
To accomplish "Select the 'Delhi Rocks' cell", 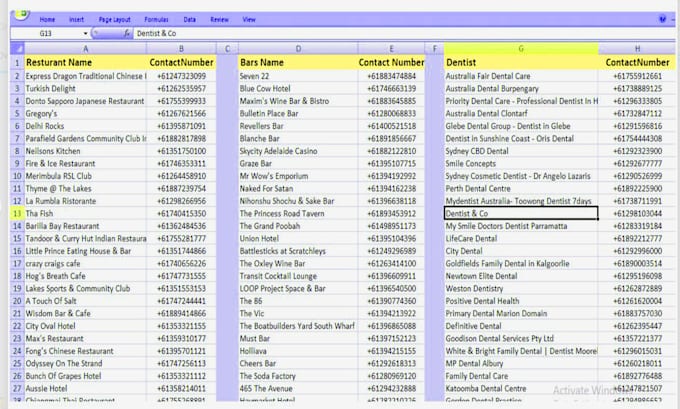I will click(x=85, y=126).
